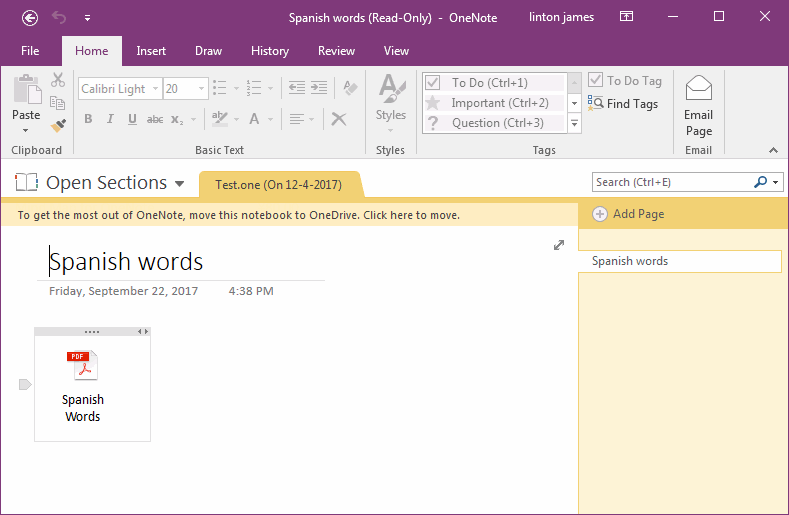789x515 pixels.
Task: Click the Decrease Indent icon
Action: (297, 88)
